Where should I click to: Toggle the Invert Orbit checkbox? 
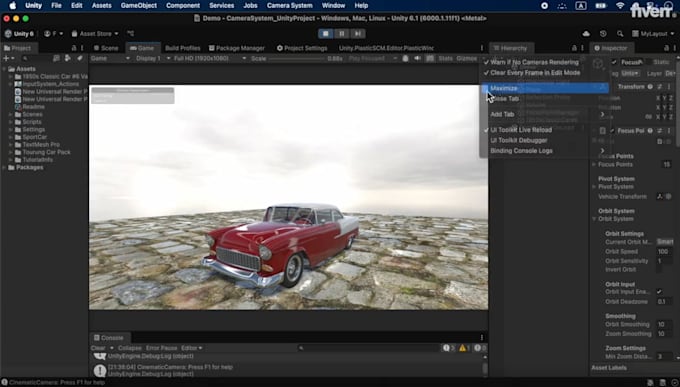tap(659, 269)
